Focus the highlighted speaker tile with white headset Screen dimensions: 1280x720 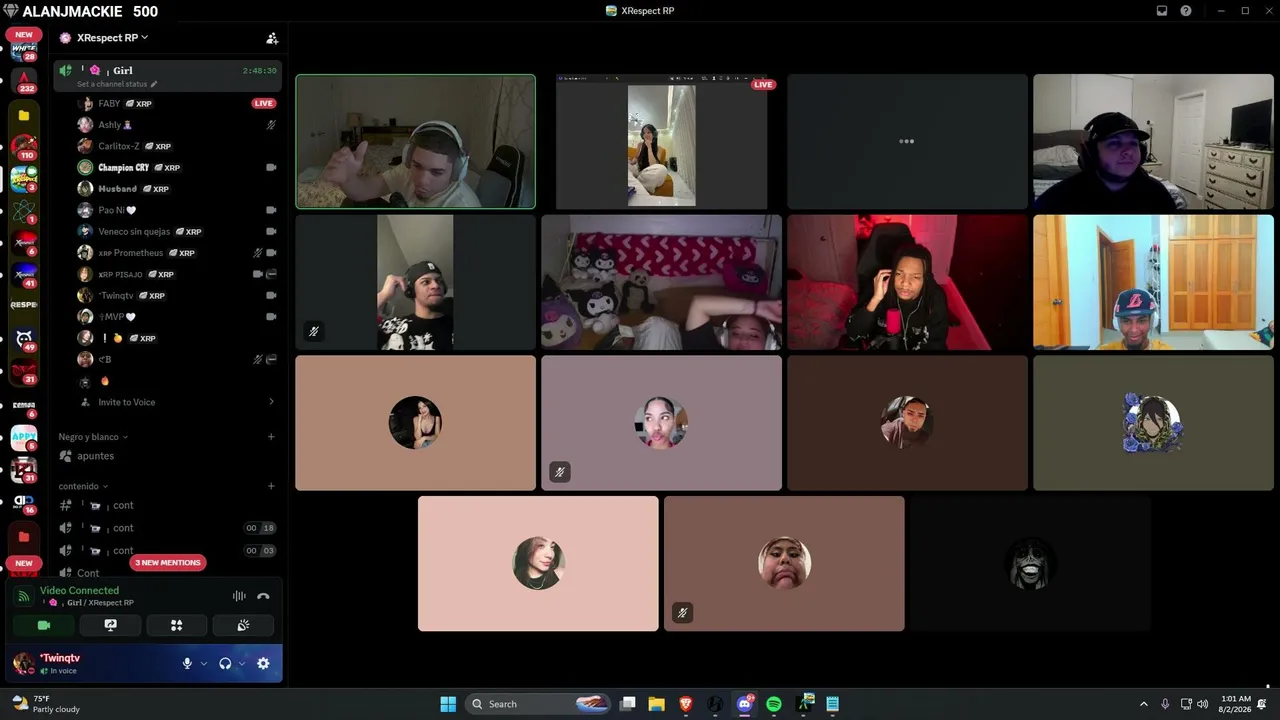[x=416, y=142]
